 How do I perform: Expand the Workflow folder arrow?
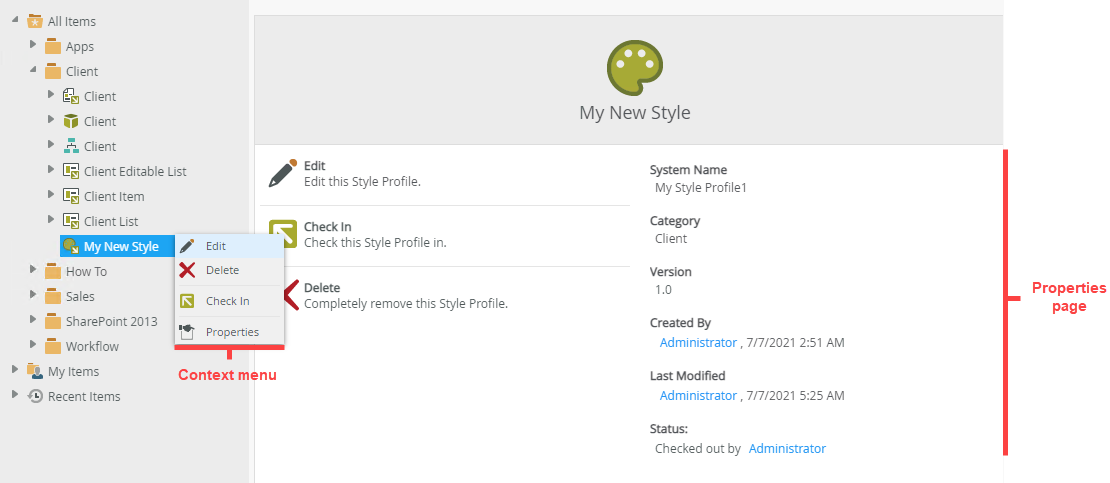(x=33, y=346)
